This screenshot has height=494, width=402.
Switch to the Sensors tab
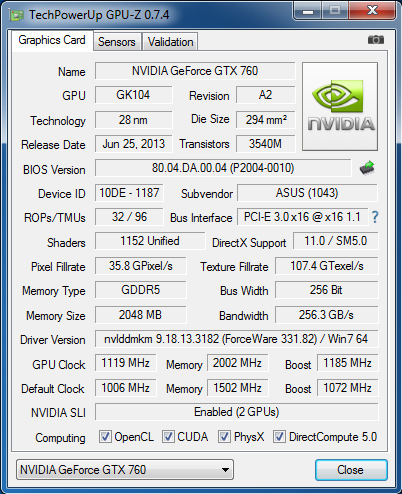117,42
